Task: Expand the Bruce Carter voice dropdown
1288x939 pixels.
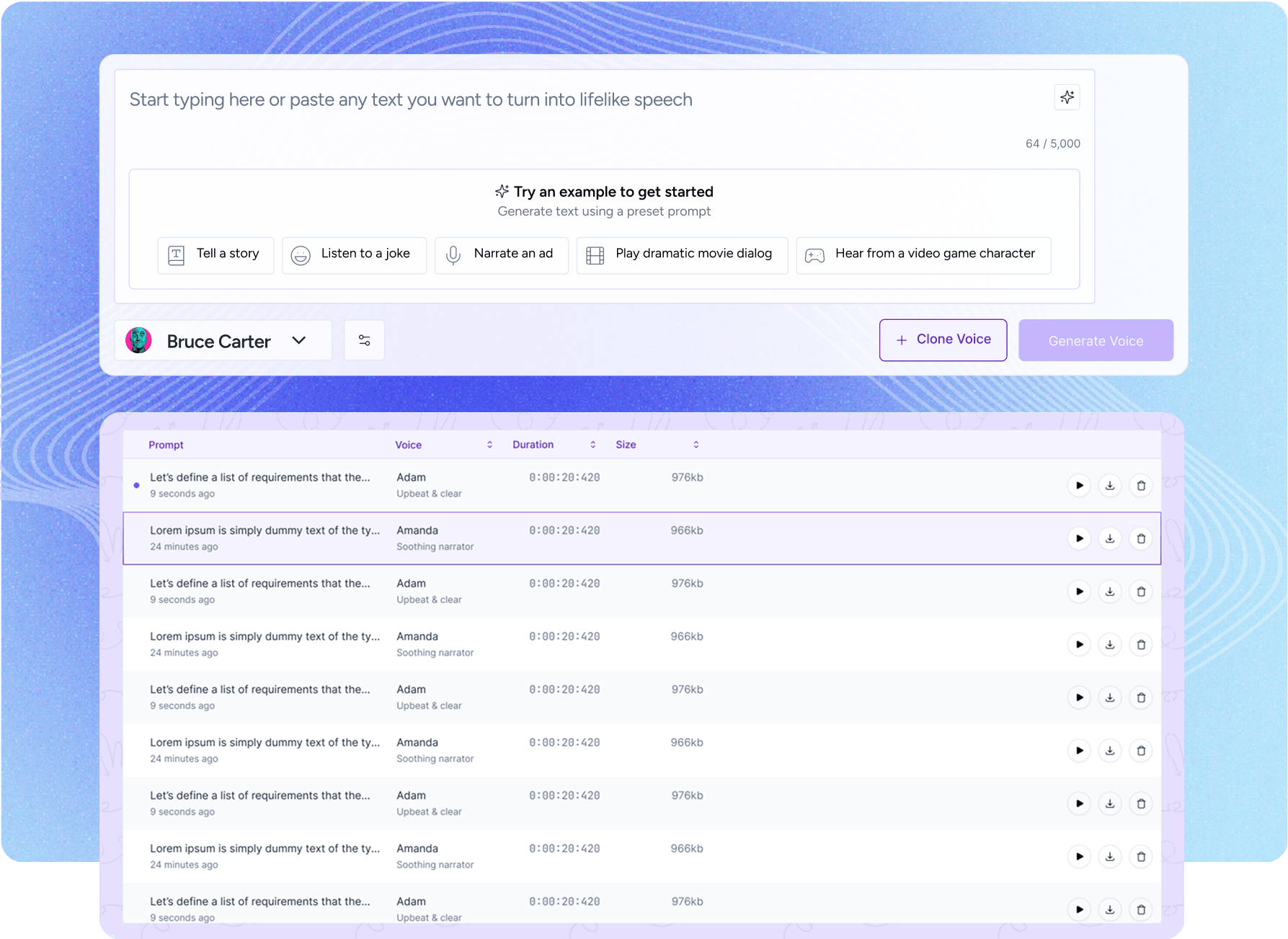Action: point(299,340)
